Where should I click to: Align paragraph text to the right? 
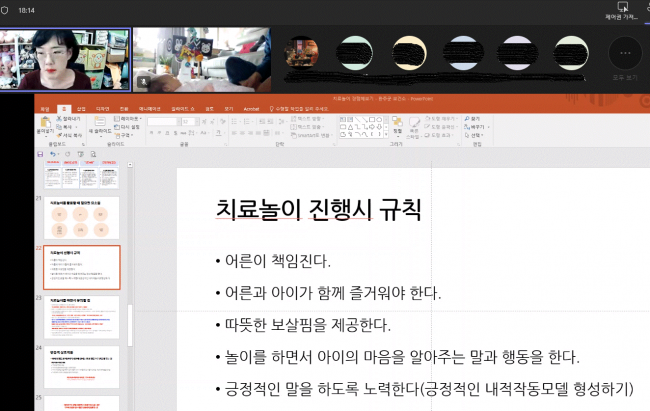point(250,133)
